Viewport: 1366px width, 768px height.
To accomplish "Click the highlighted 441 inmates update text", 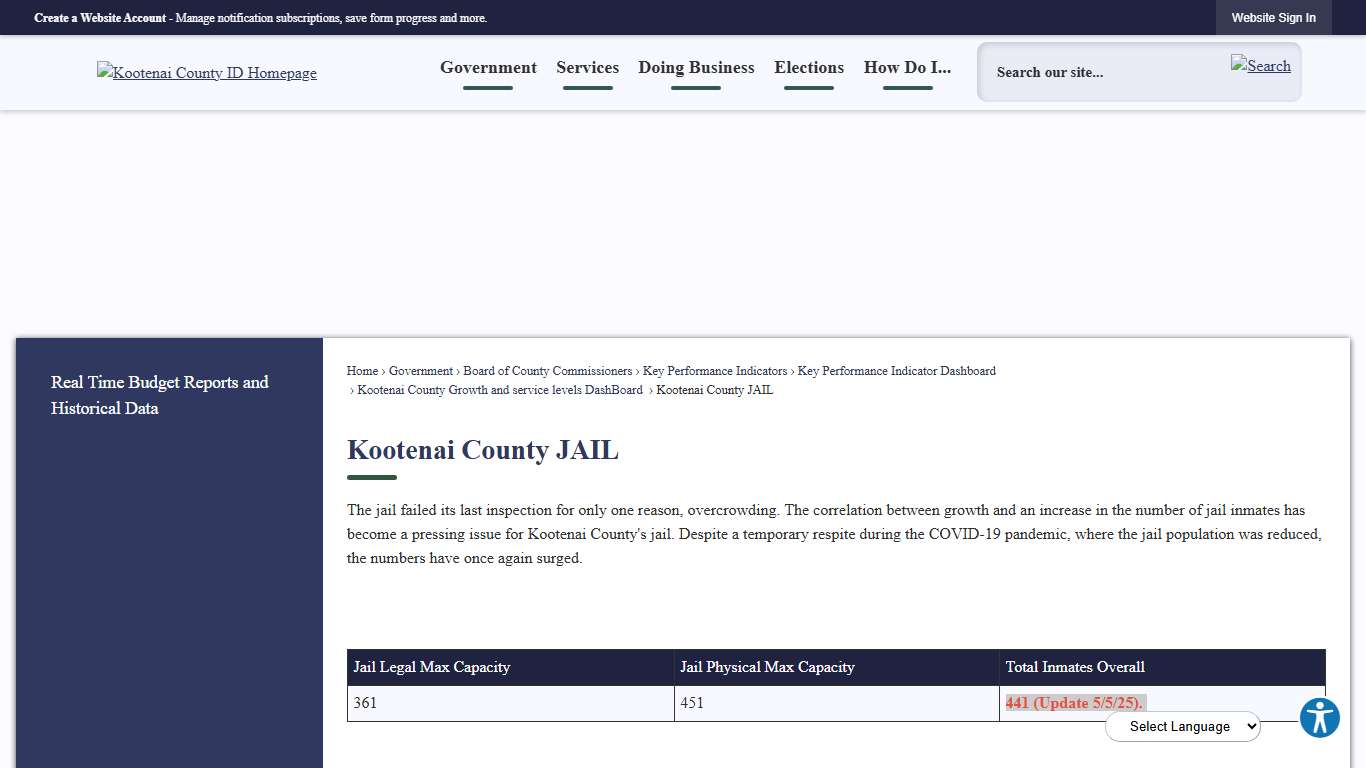I will pyautogui.click(x=1074, y=703).
